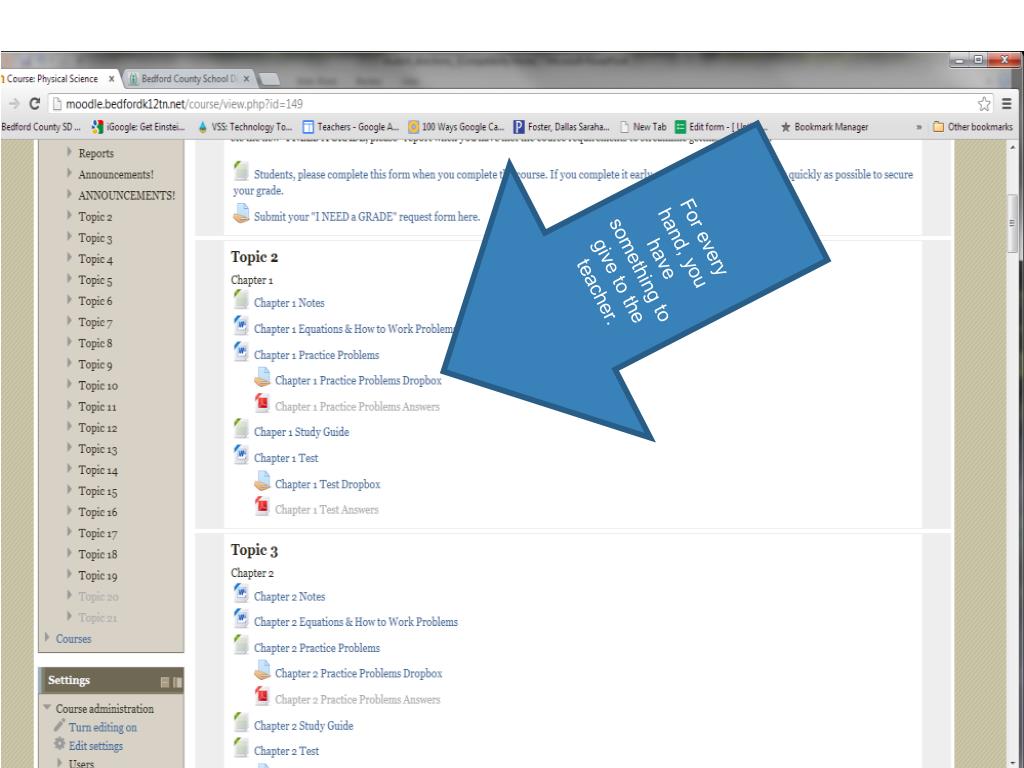Click the Chapter 2 Practice Problems Dropbox icon
The image size is (1024, 768).
coord(263,671)
